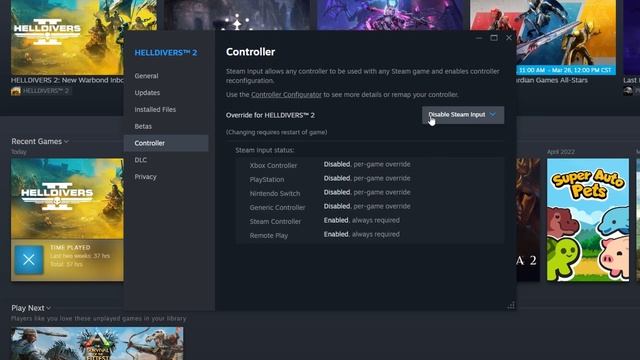Click HELLDIVERS 2: New Warbond headline text

pyautogui.click(x=67, y=80)
